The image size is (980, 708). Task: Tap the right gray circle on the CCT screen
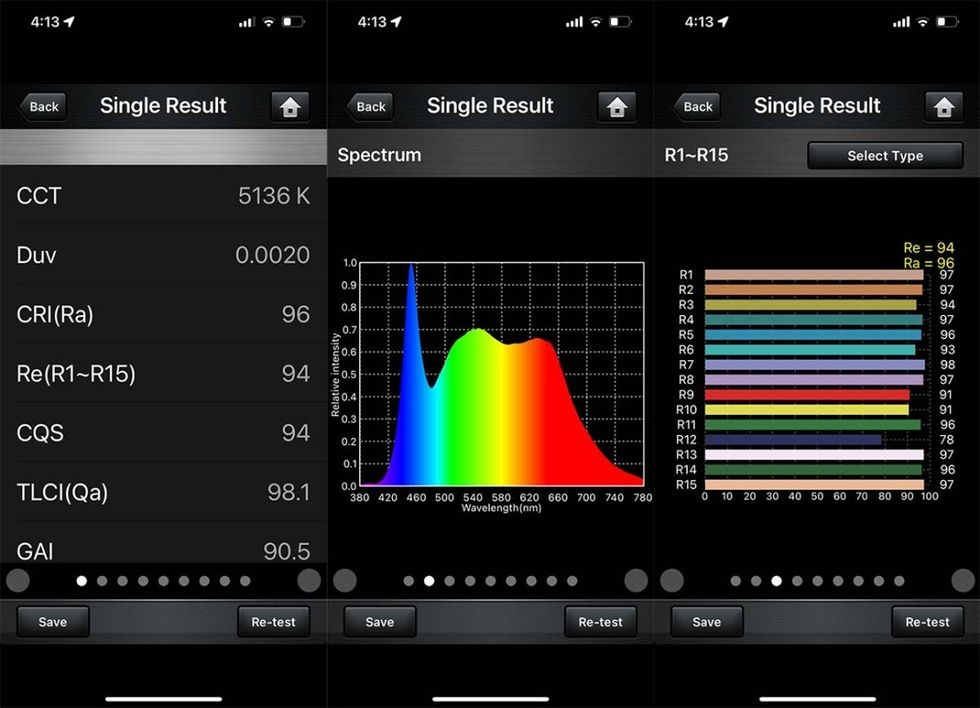click(309, 581)
